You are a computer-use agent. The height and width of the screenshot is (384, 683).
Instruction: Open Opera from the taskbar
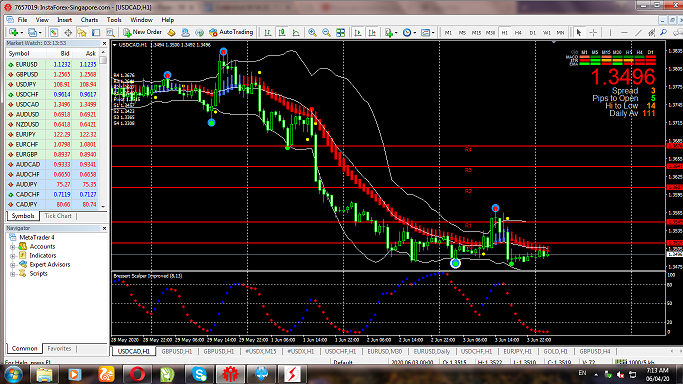(137, 374)
